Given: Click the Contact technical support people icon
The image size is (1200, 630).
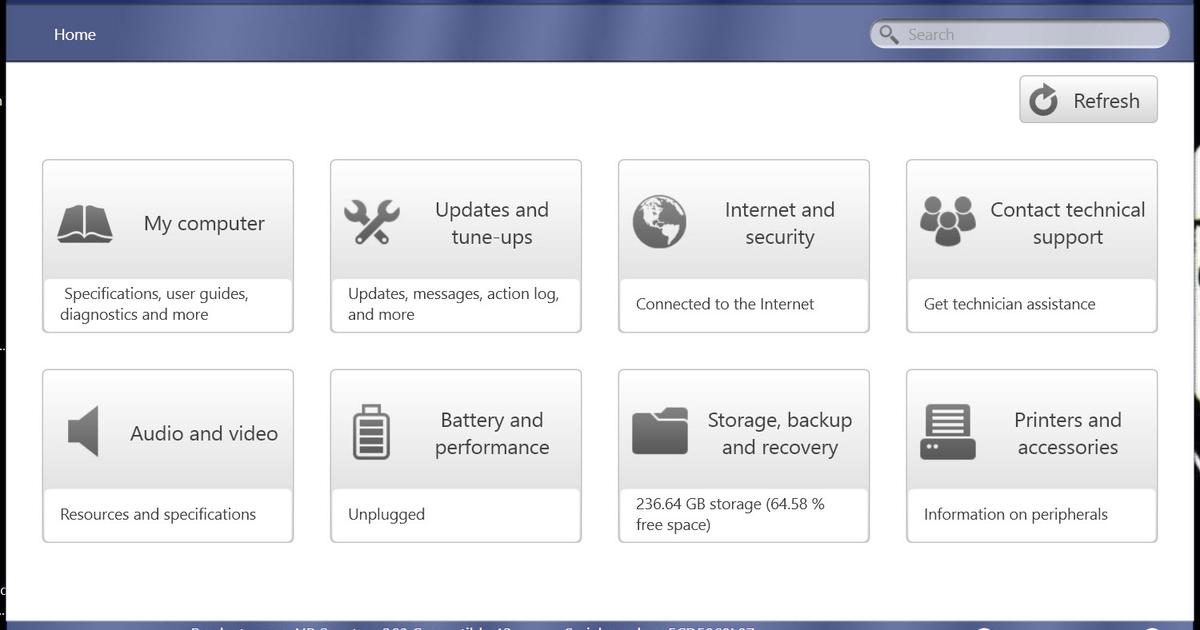Looking at the screenshot, I should pos(947,222).
